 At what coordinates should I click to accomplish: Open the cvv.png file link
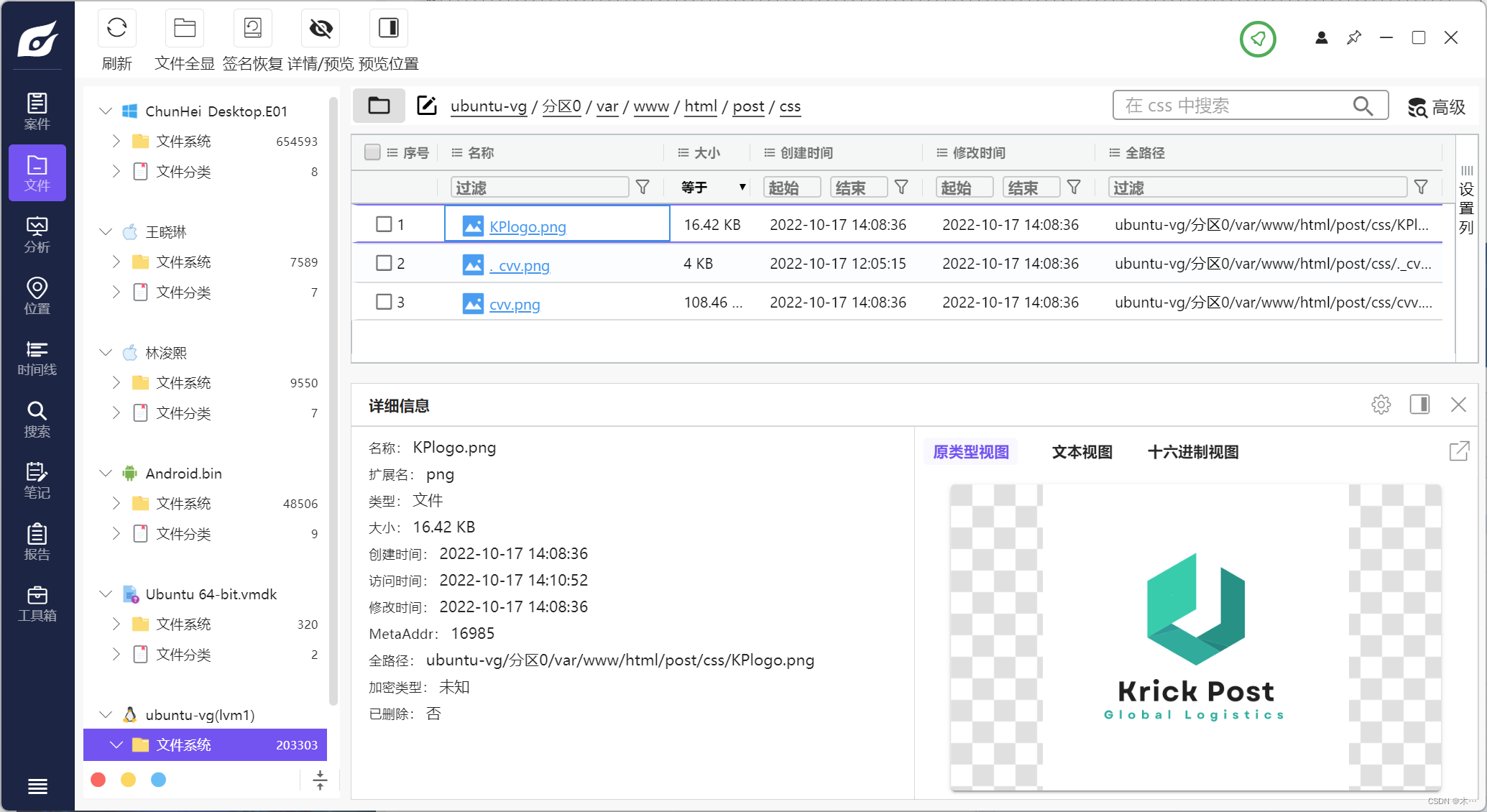tap(515, 304)
